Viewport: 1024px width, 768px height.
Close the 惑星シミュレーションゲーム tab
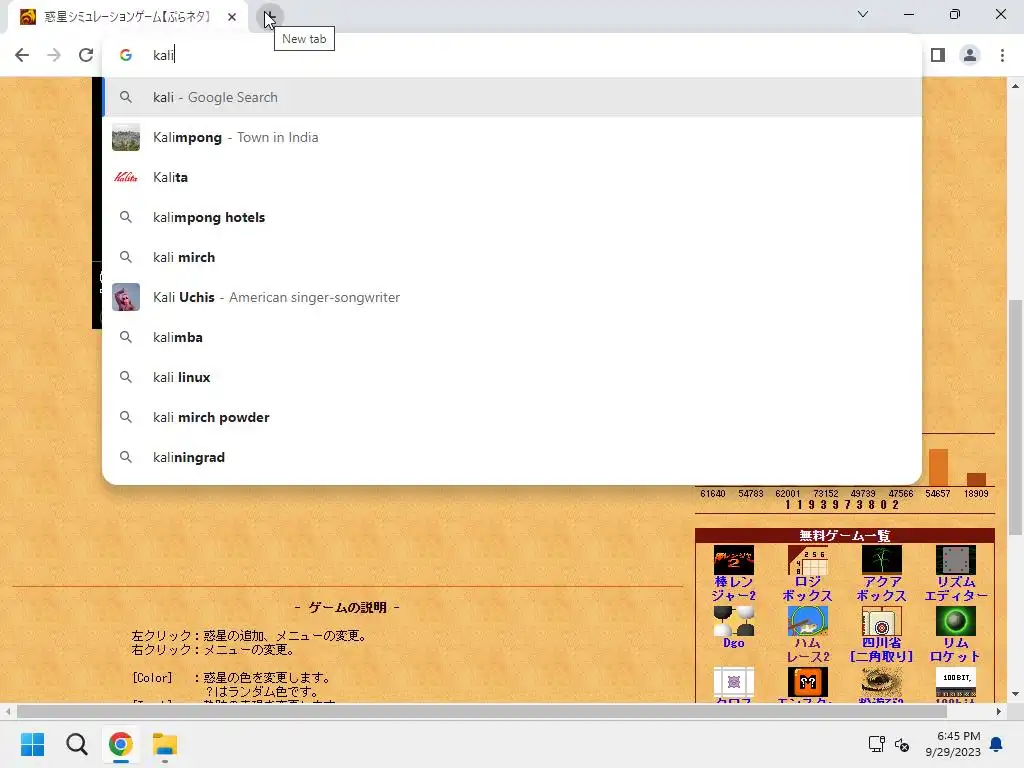point(232,17)
